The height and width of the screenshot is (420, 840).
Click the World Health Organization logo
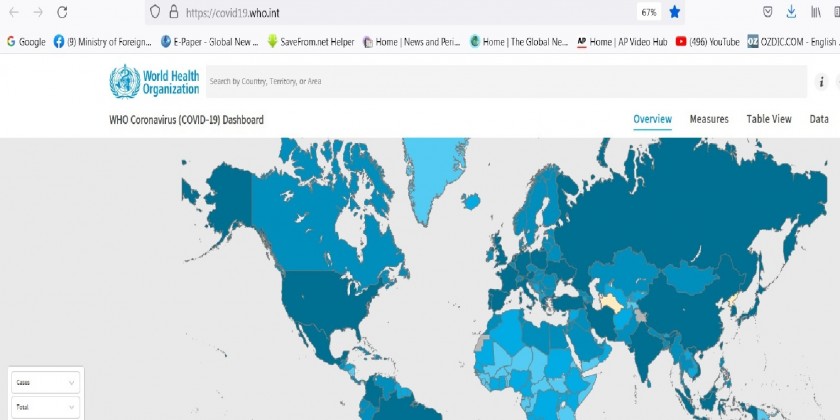(x=155, y=81)
